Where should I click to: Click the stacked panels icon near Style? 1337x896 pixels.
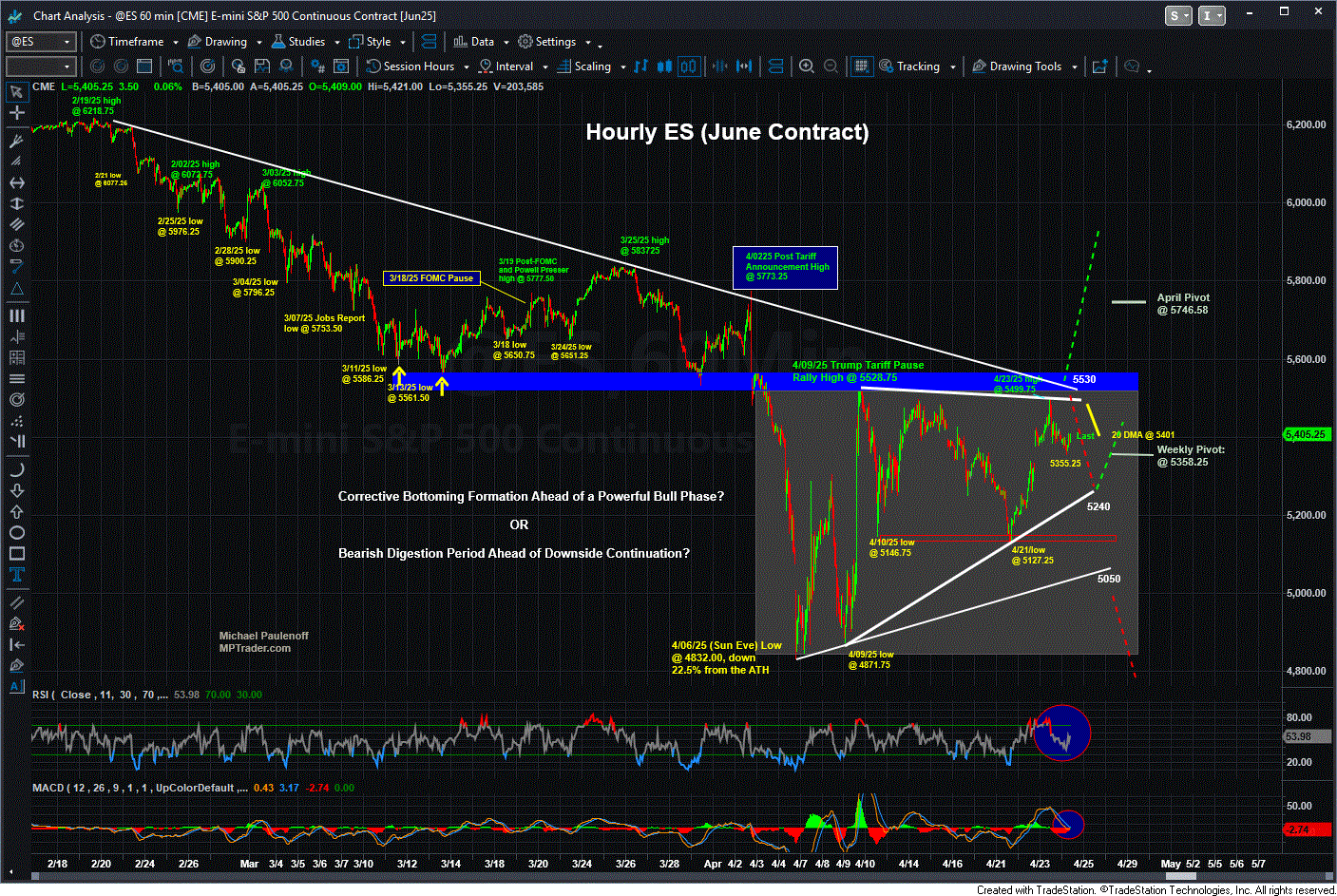pyautogui.click(x=429, y=42)
